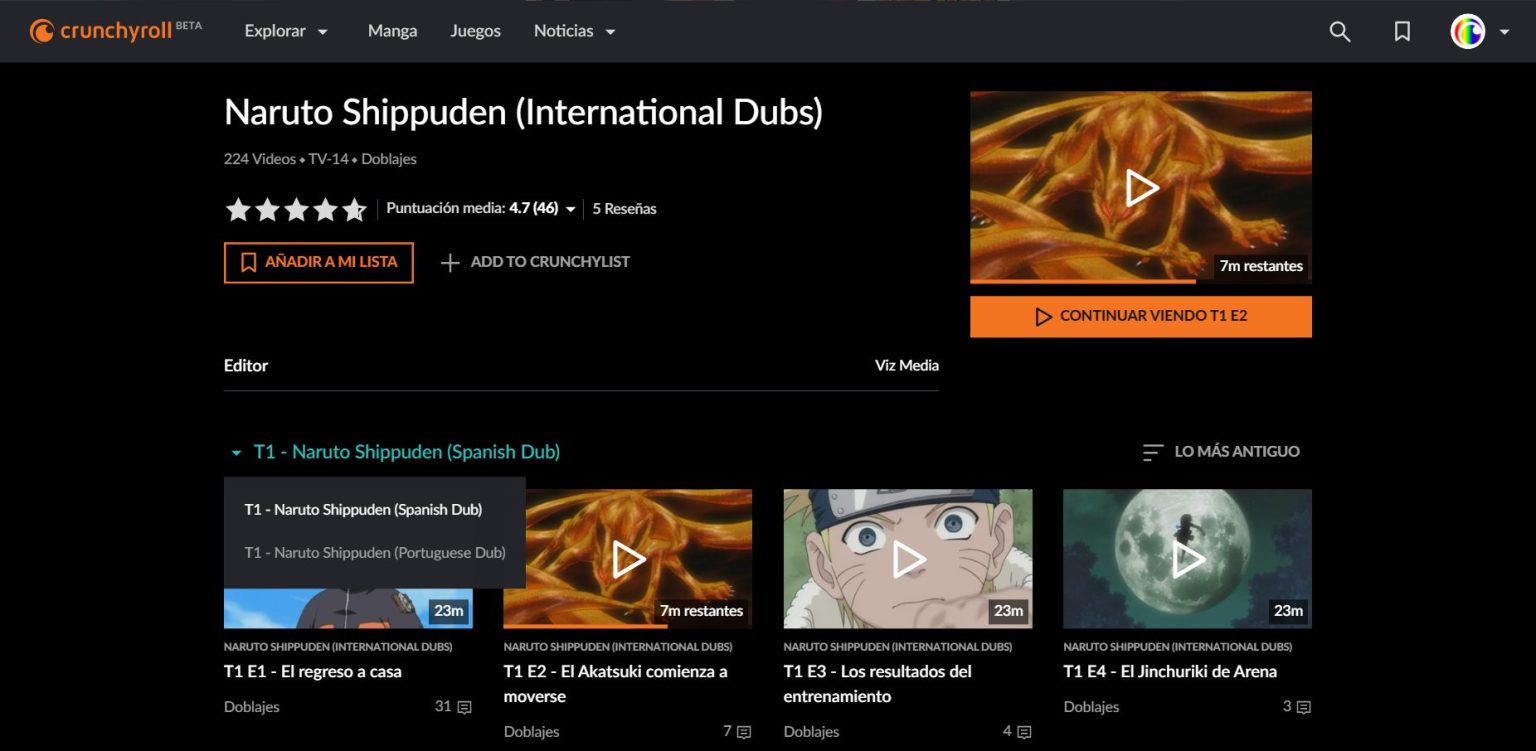This screenshot has height=751, width=1536.
Task: Change sort order via Lo Más Antiguo
Action: click(1221, 452)
